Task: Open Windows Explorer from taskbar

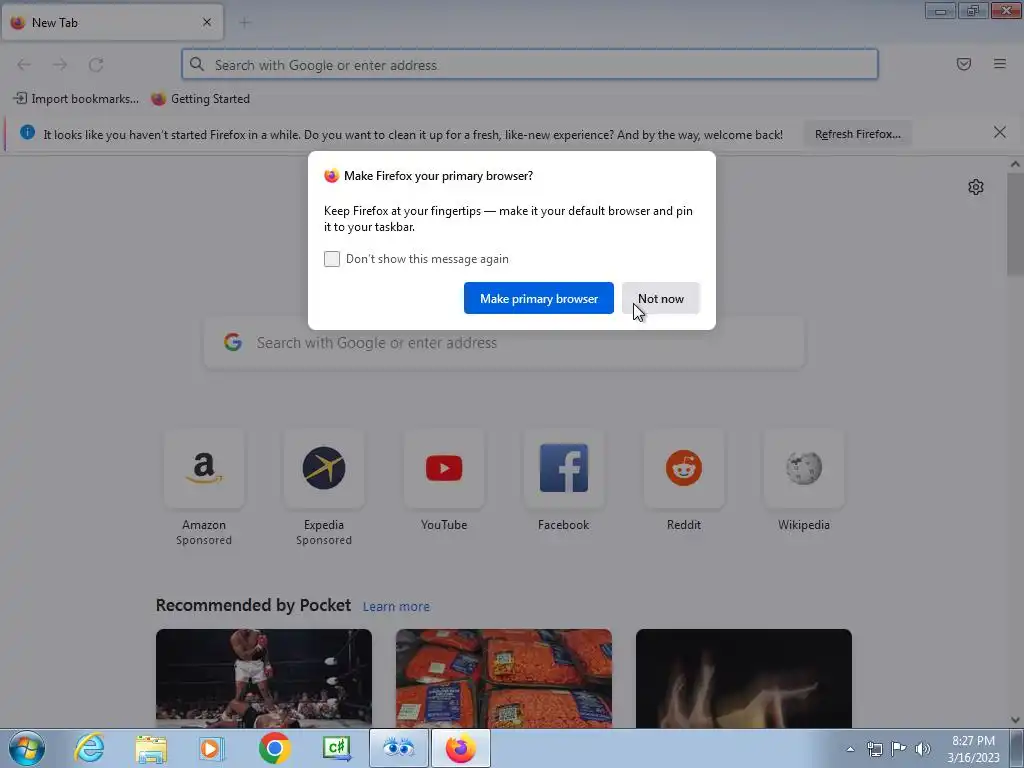Action: point(151,748)
